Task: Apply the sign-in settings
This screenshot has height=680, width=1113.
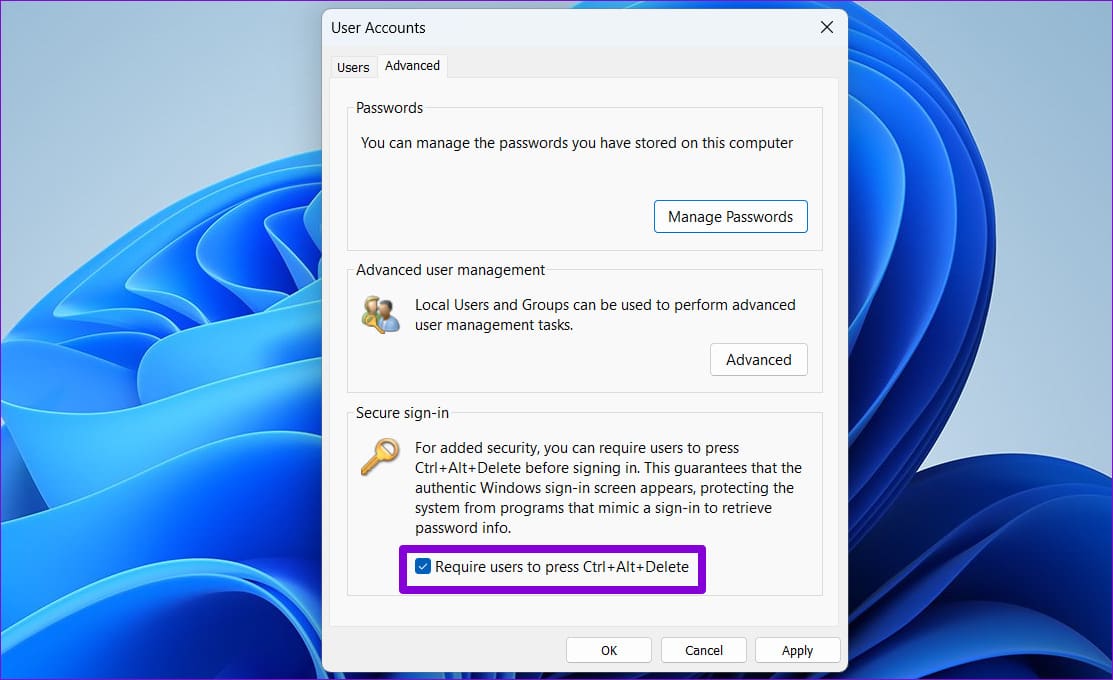Action: (797, 650)
